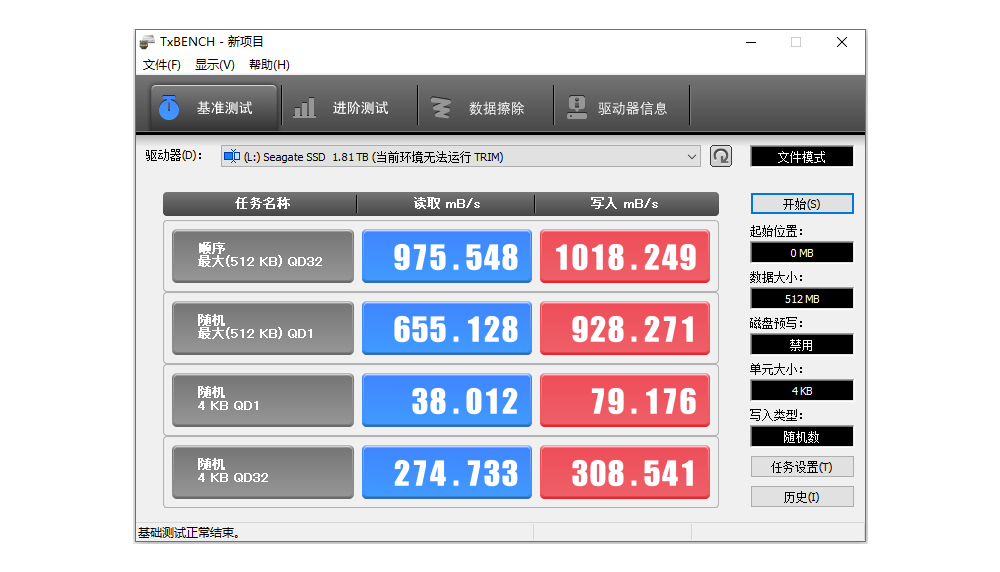
Task: Change the 单元大小 value 4 KB
Action: (802, 391)
